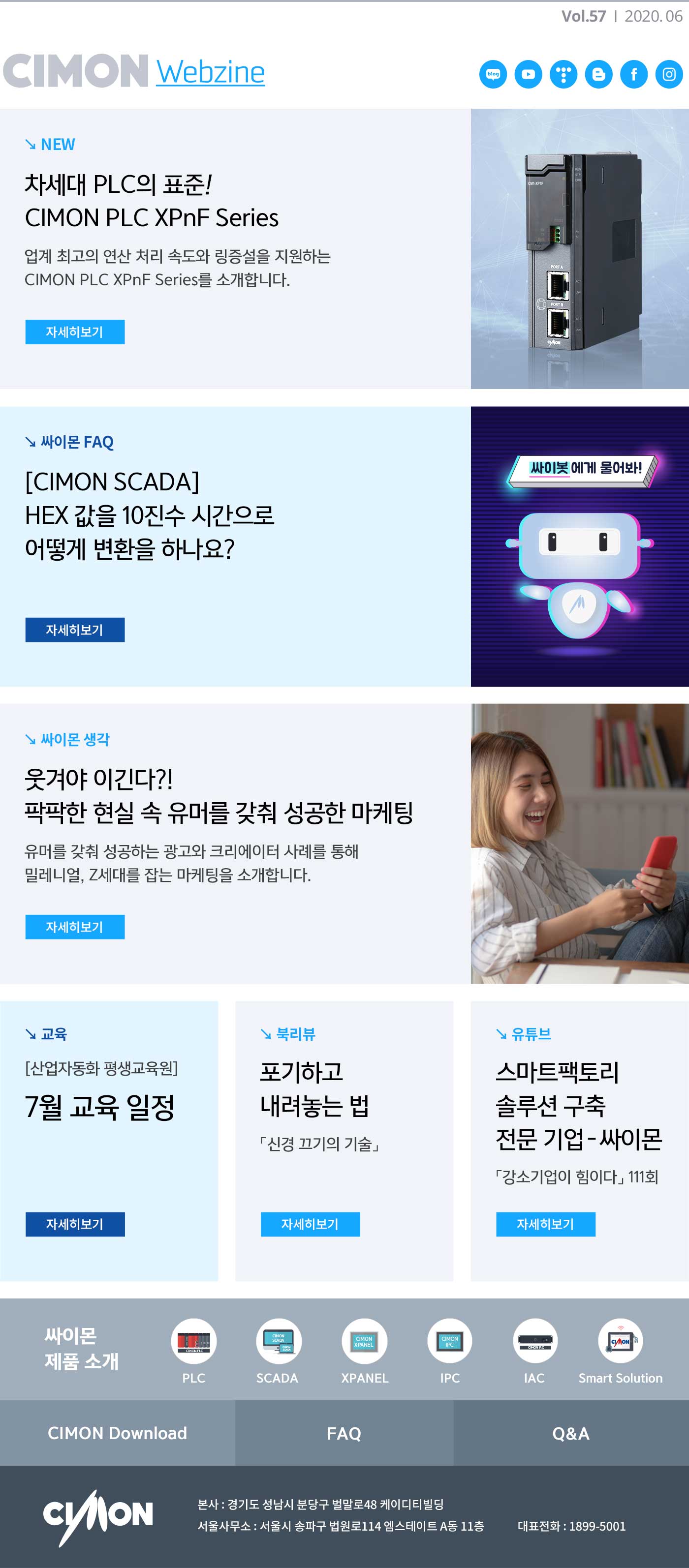Screen dimensions: 689x1568
Task: Click 자세히보기 under PLC XPnF Series
Action: tap(75, 332)
